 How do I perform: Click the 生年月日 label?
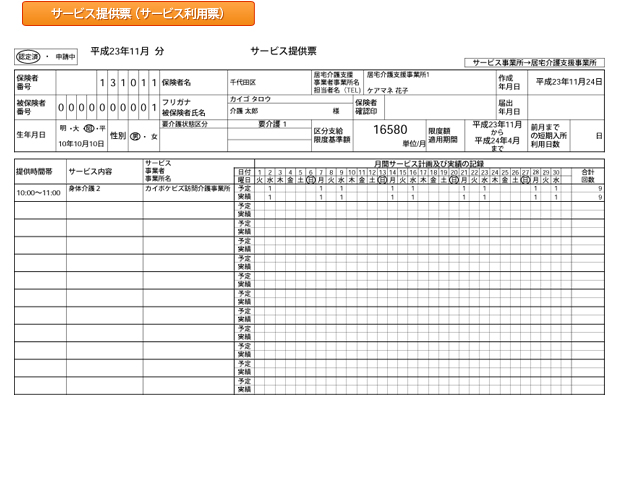pyautogui.click(x=31, y=135)
